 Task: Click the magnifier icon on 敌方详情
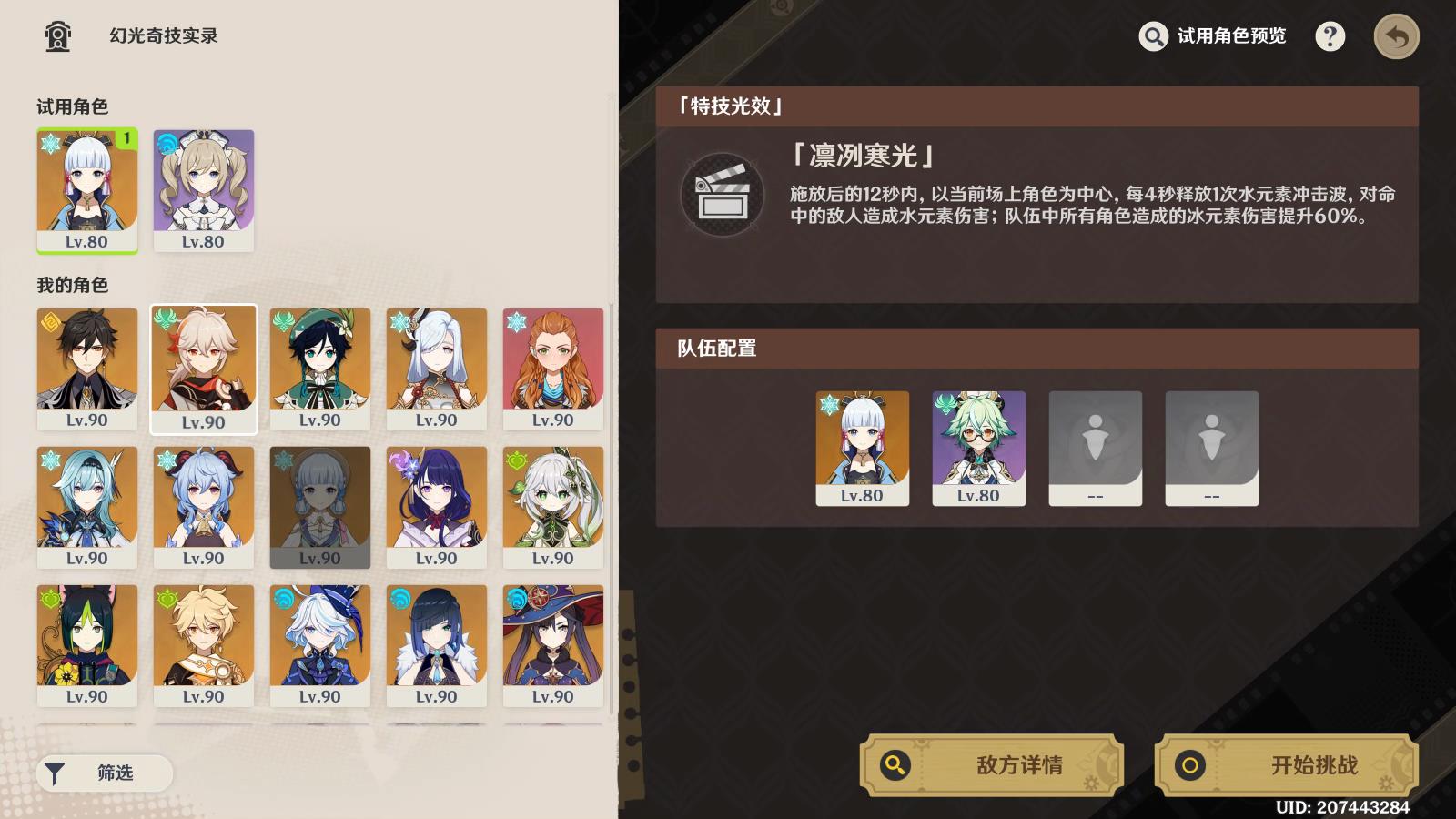[895, 765]
